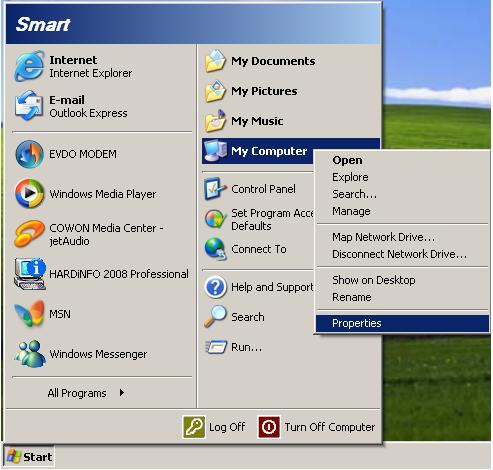The width and height of the screenshot is (493, 470).
Task: Click the Run... label
Action: click(x=246, y=347)
